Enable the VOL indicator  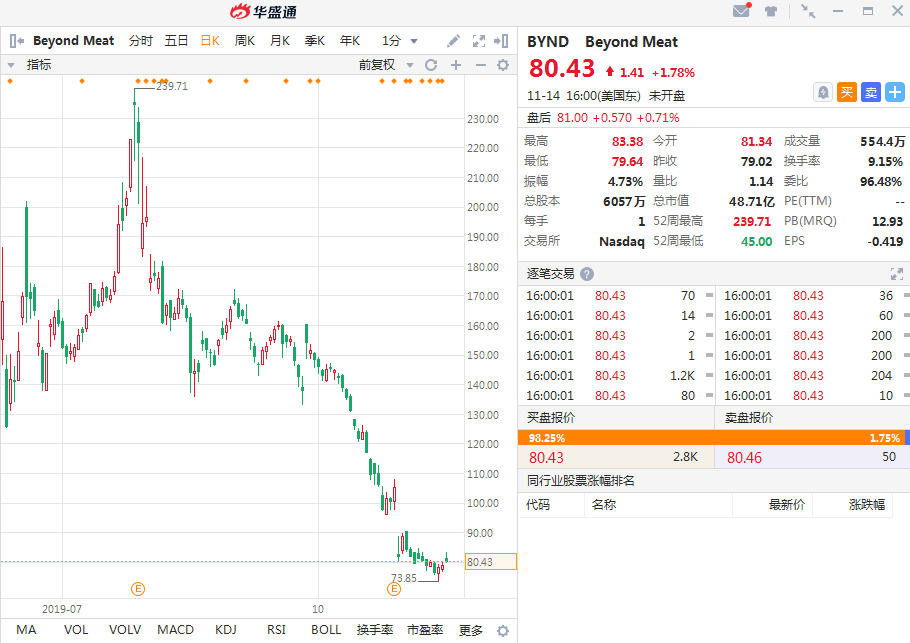click(x=76, y=630)
